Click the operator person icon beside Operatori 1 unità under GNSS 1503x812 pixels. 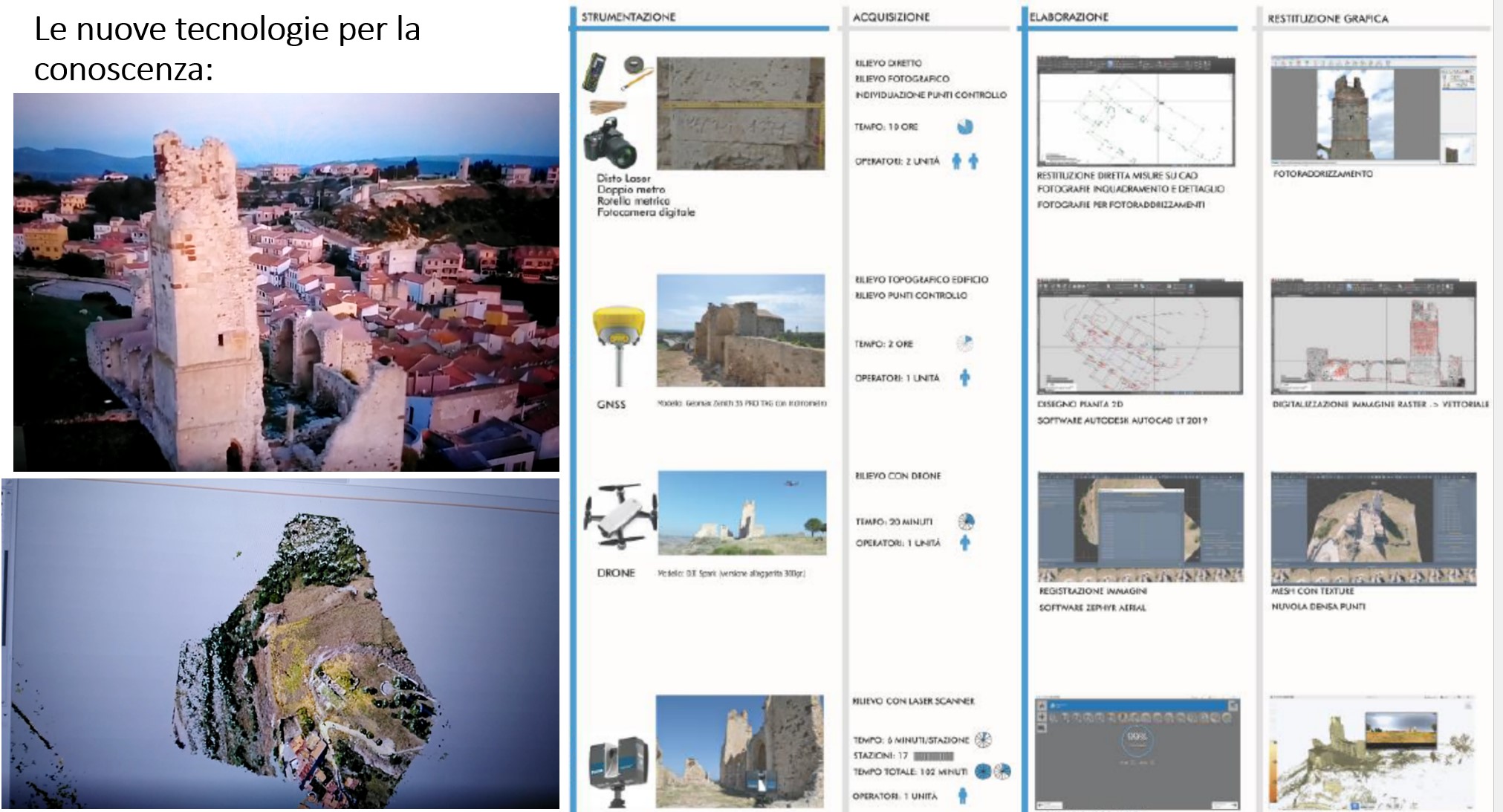click(964, 377)
